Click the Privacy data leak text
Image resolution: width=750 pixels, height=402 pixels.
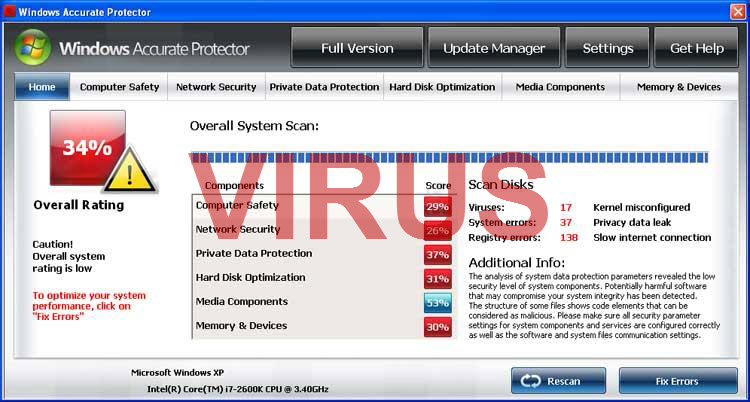(x=632, y=223)
